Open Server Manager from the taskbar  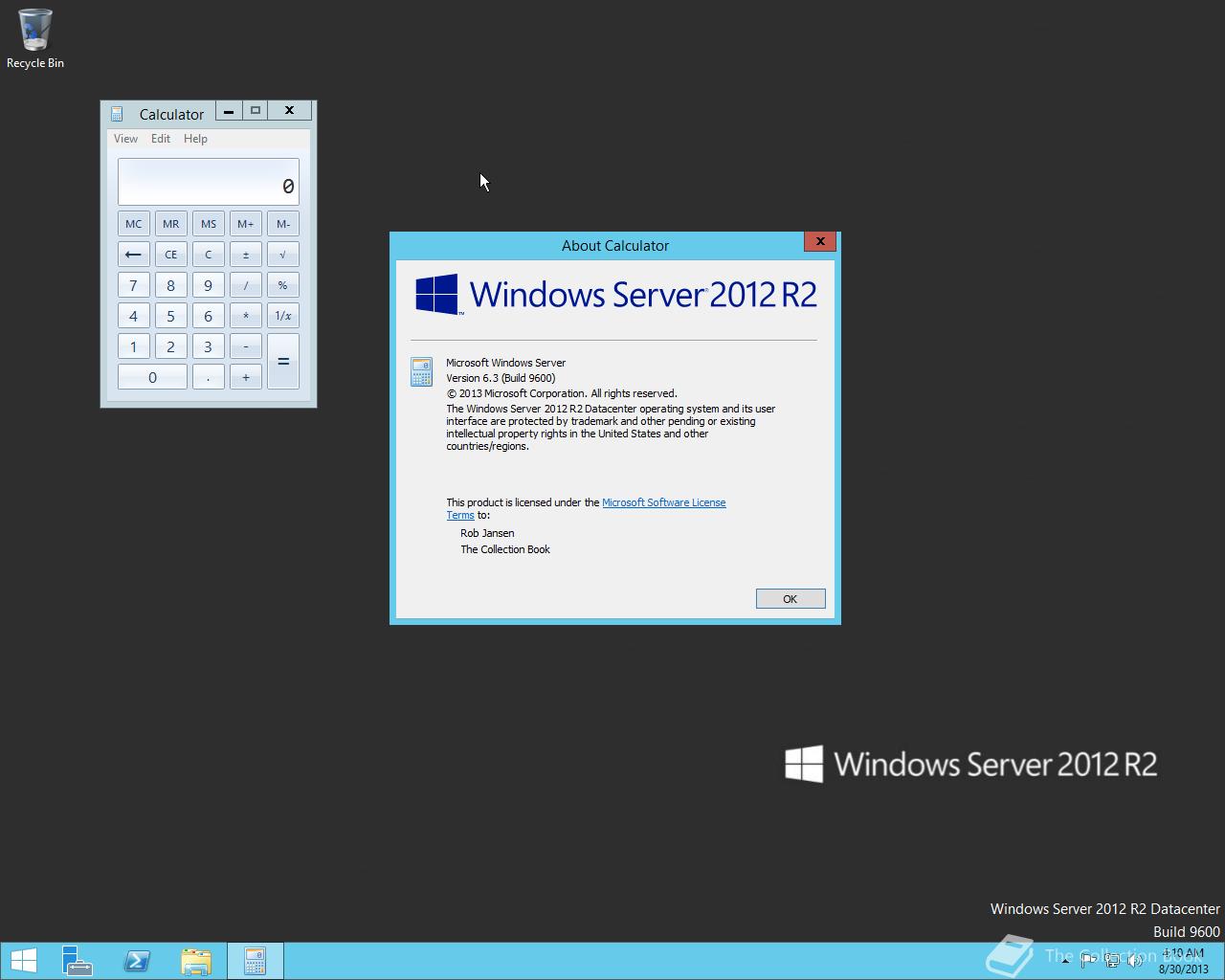(77, 961)
